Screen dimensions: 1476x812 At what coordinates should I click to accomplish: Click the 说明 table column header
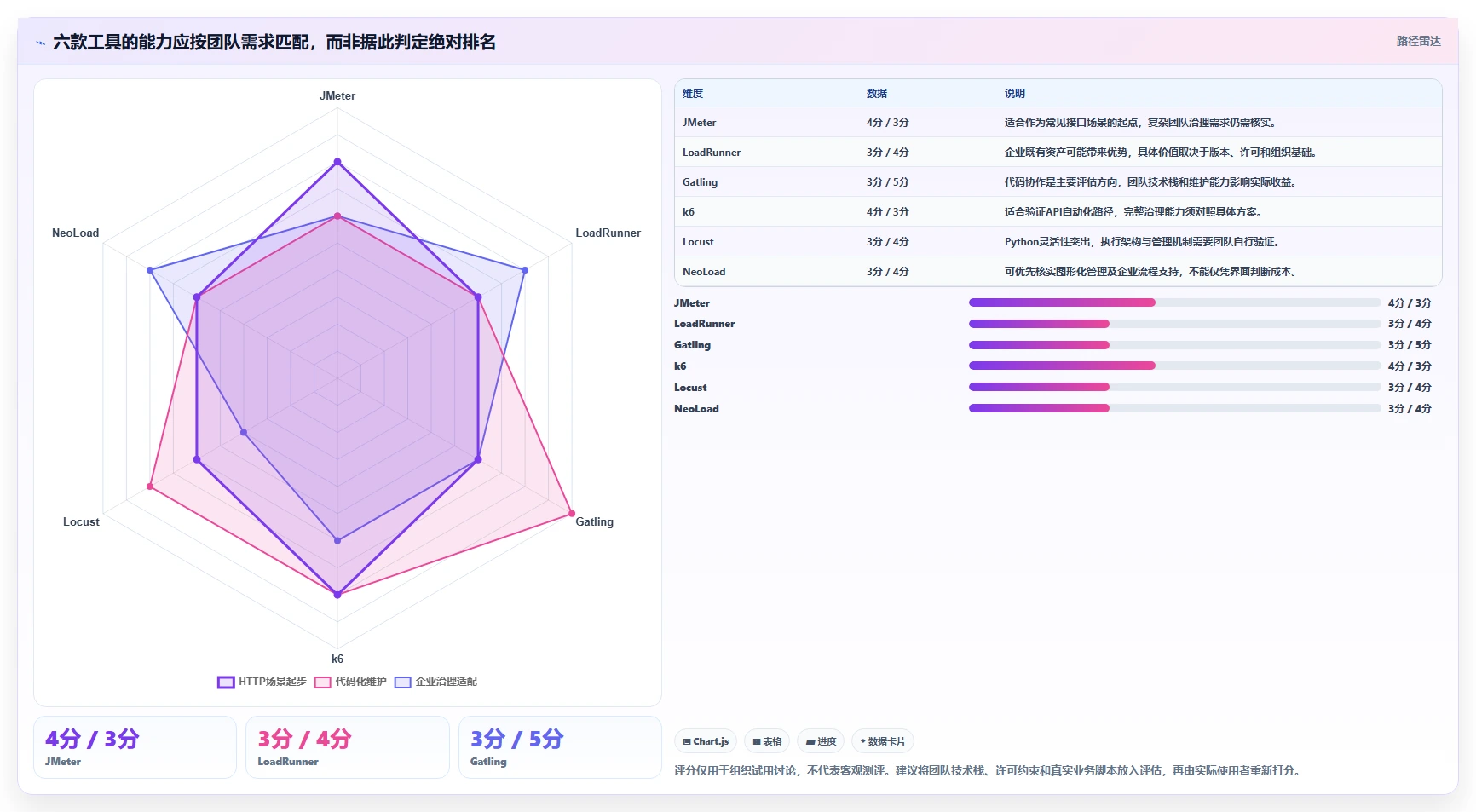[x=1015, y=94]
